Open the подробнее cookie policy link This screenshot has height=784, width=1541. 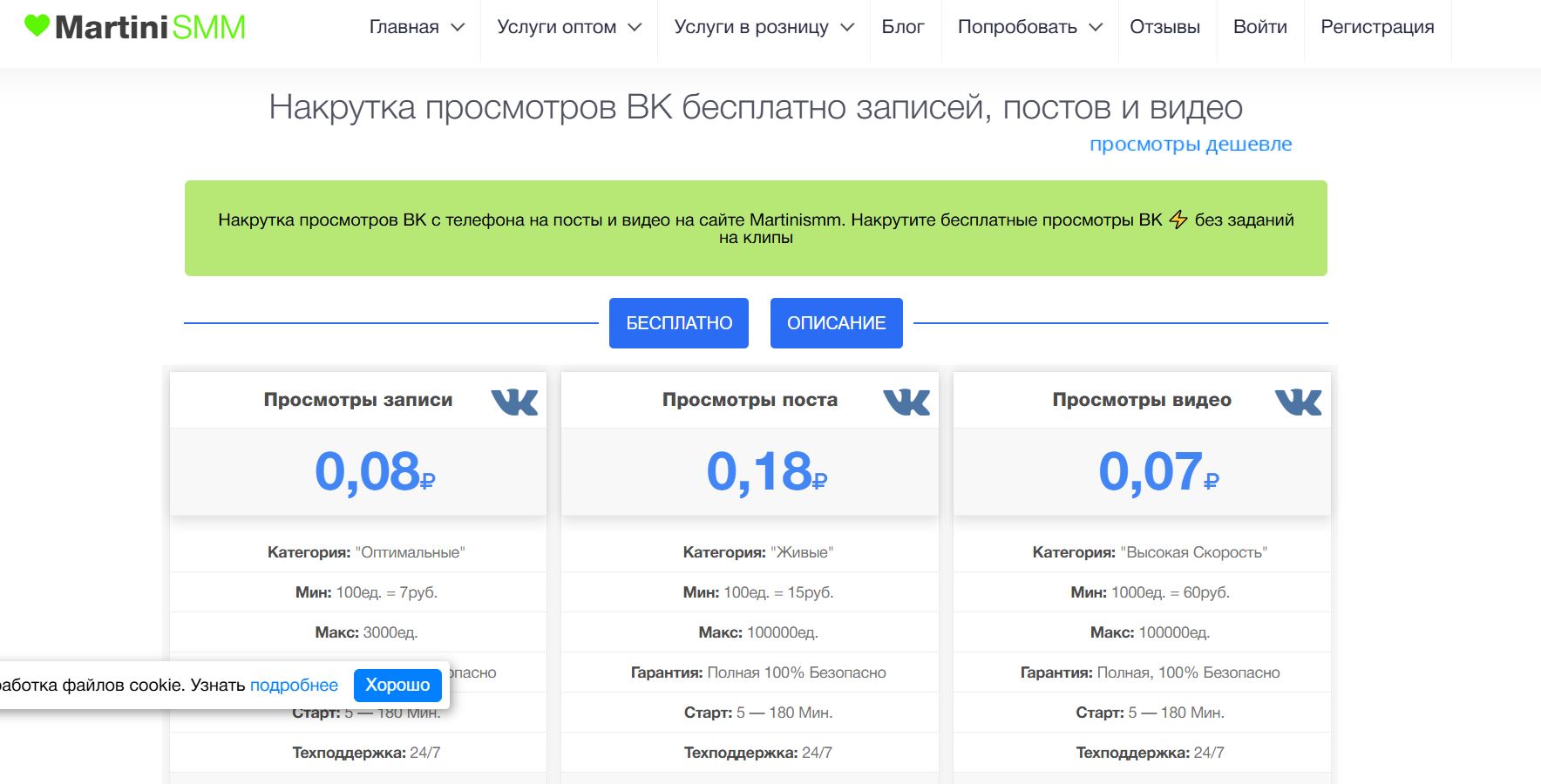tap(294, 686)
